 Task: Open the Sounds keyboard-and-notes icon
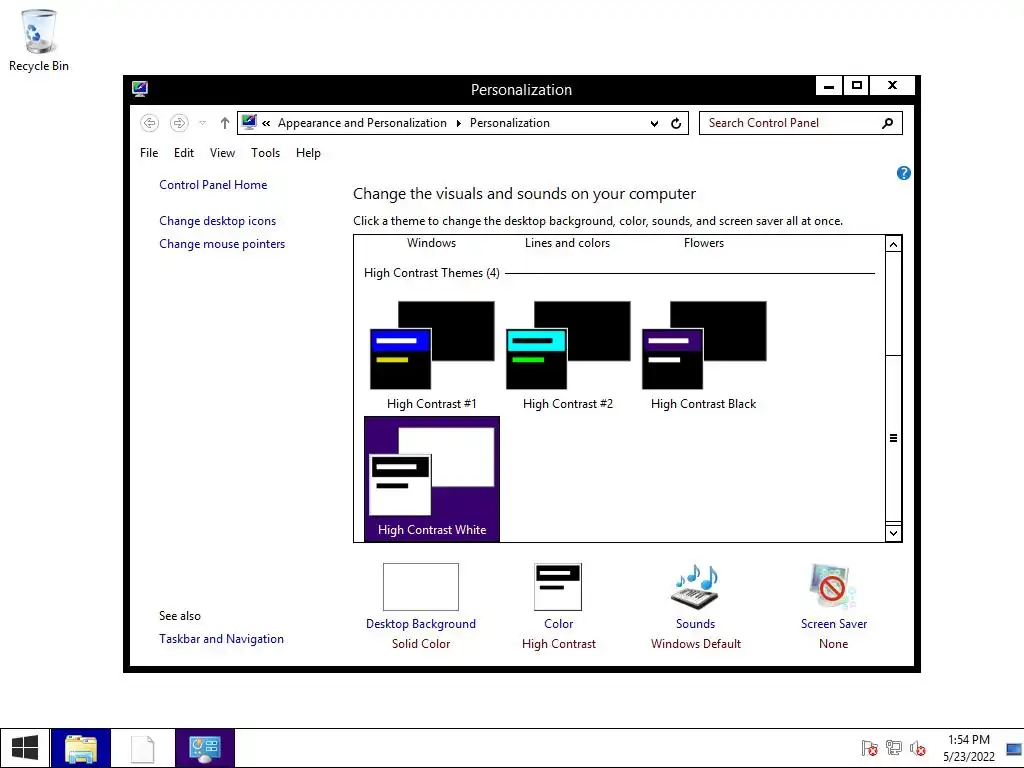click(696, 586)
